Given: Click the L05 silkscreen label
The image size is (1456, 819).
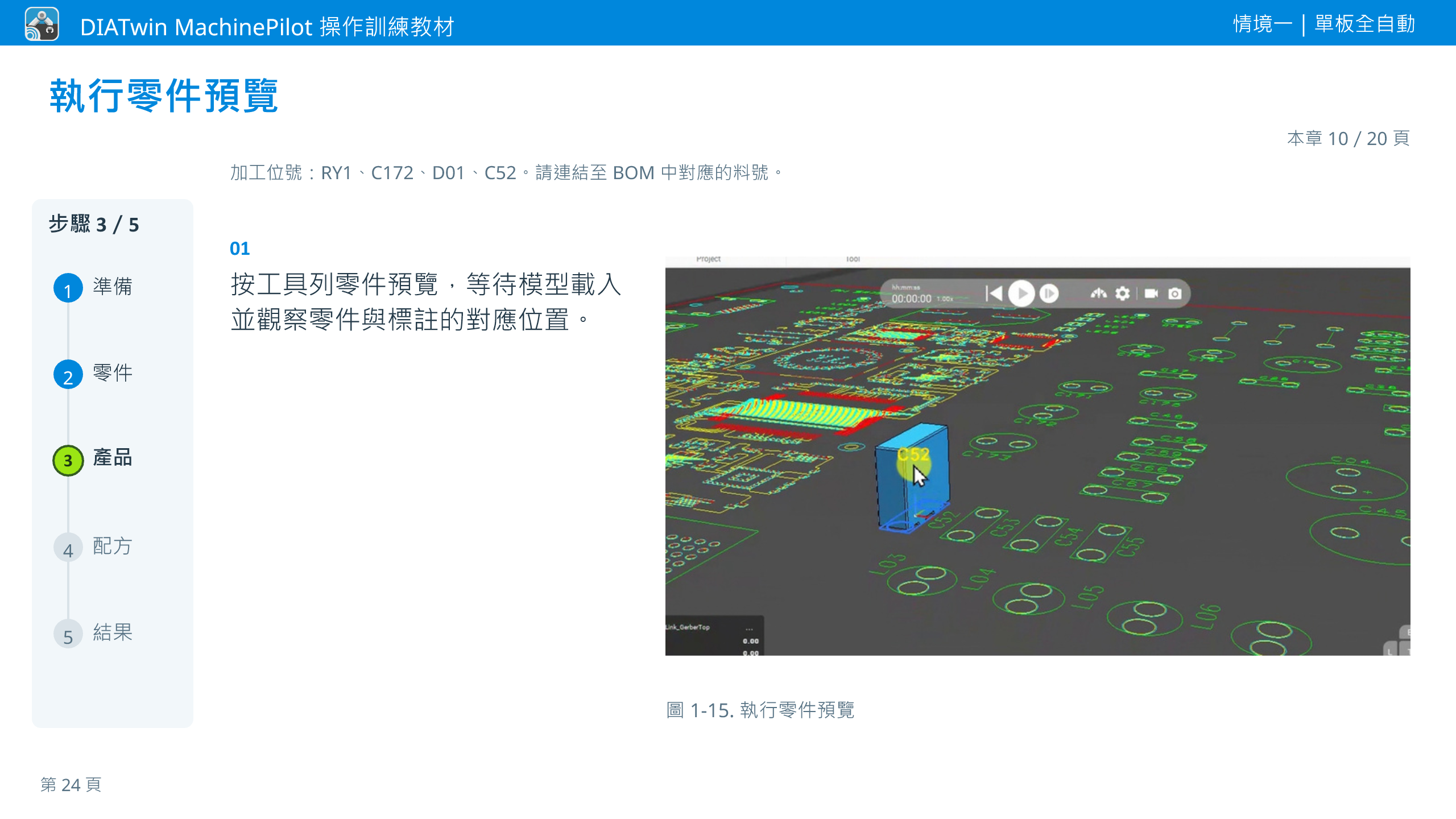Looking at the screenshot, I should coord(1088,597).
